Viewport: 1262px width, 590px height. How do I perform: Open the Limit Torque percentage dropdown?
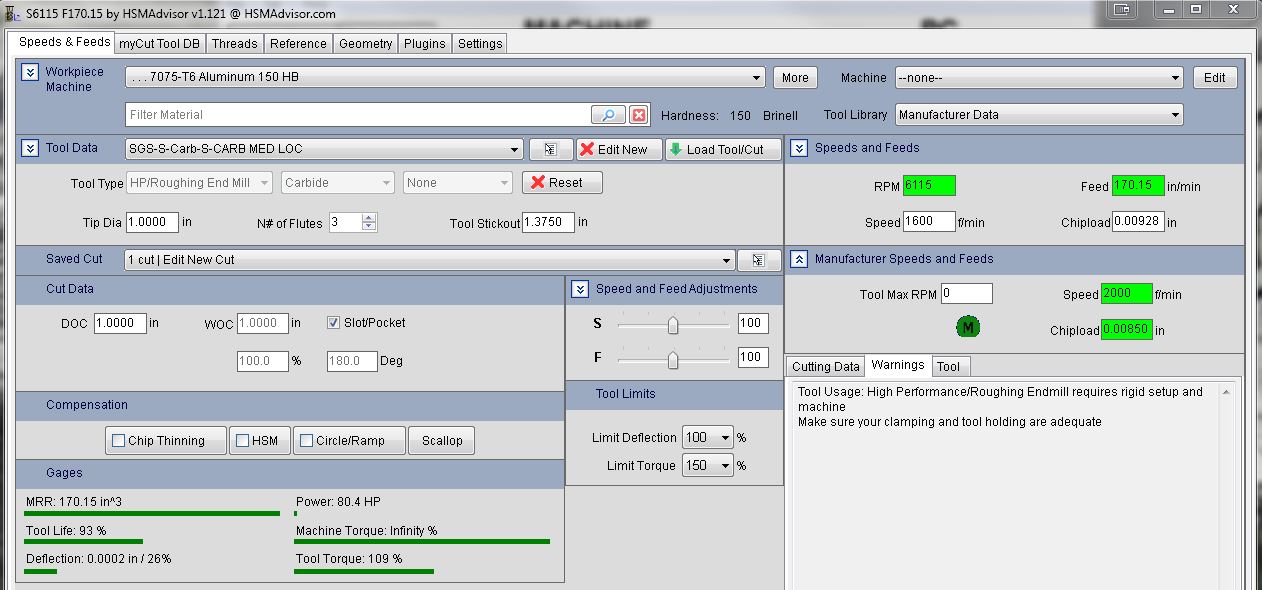[x=708, y=465]
